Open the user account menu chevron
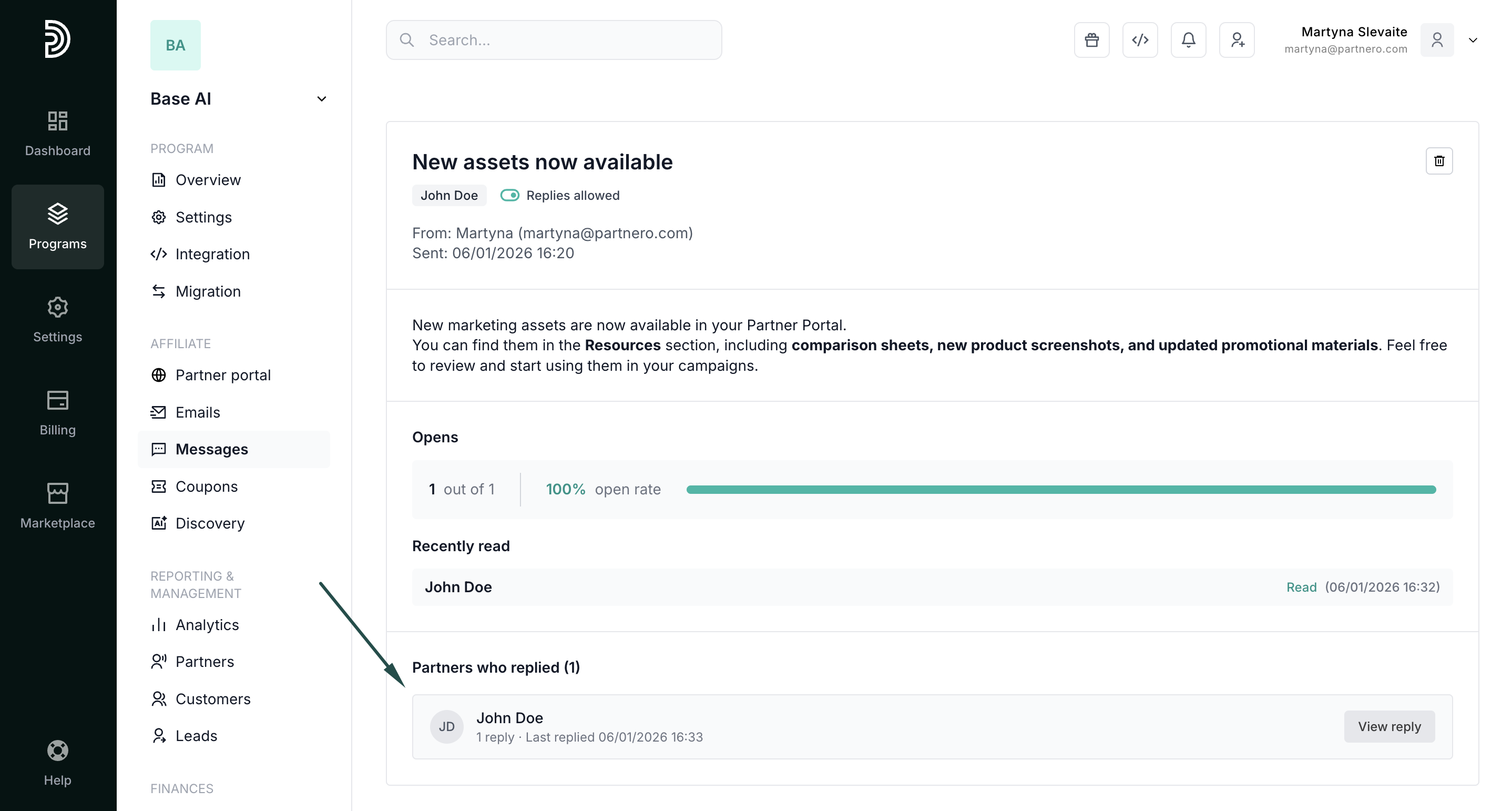 (1472, 40)
